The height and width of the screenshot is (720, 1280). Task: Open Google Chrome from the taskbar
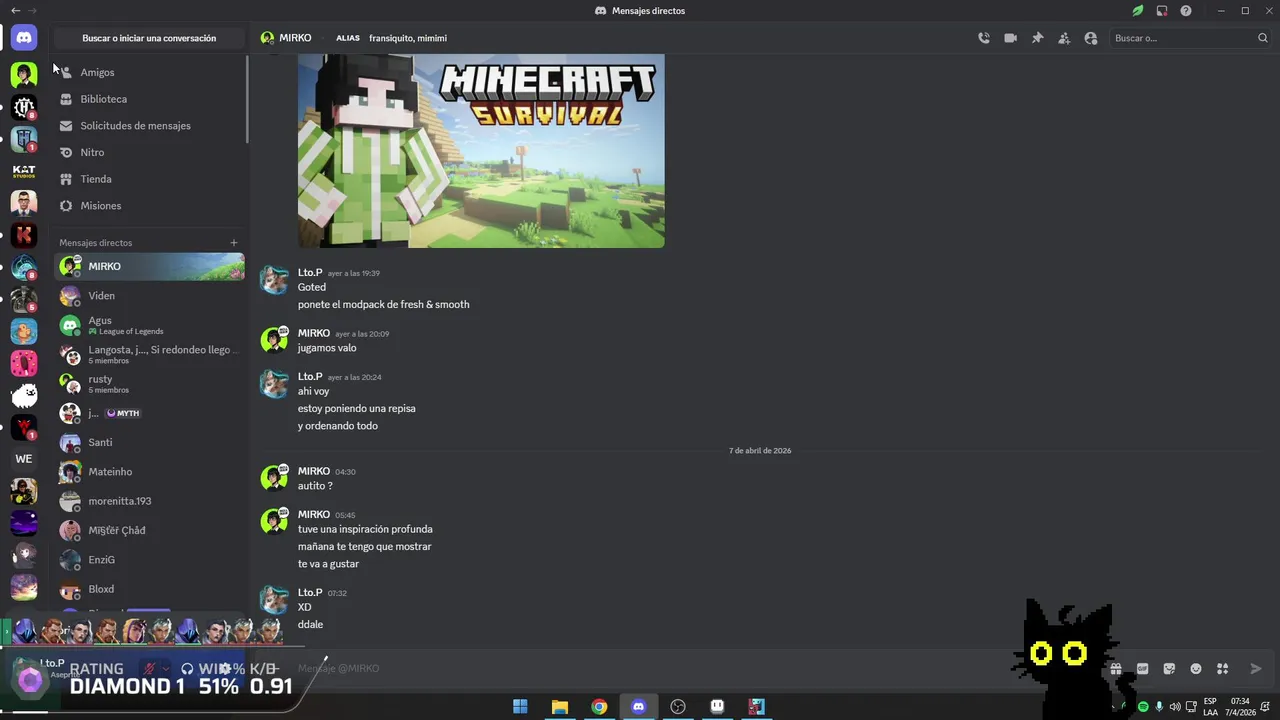coord(599,707)
